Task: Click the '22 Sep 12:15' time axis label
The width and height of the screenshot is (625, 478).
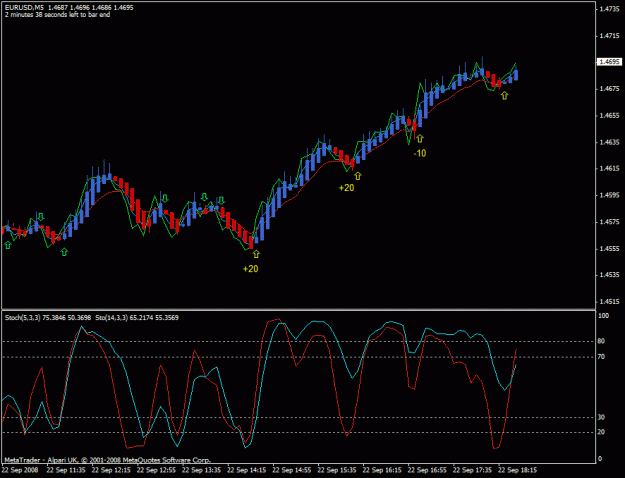Action: click(x=111, y=470)
